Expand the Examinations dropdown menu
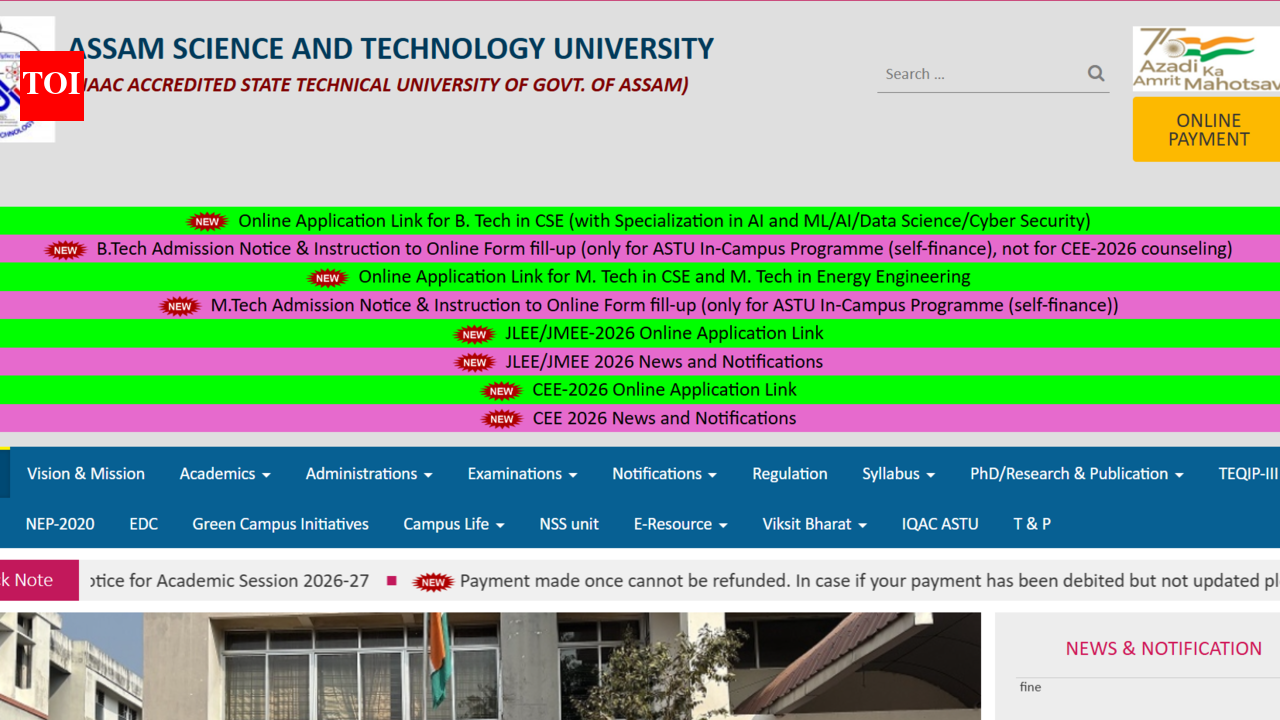 (522, 473)
